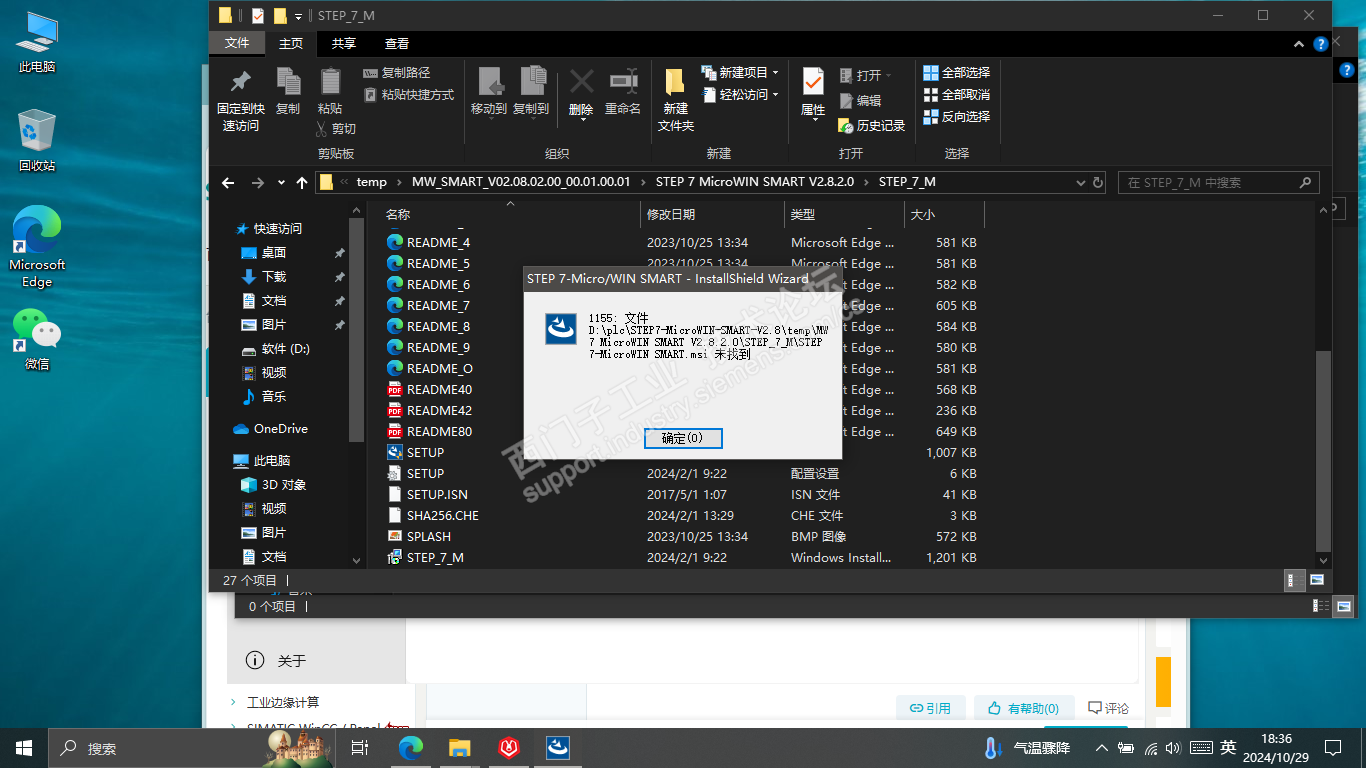Sort files by 修改日期 column header
This screenshot has height=768, width=1366.
click(712, 214)
